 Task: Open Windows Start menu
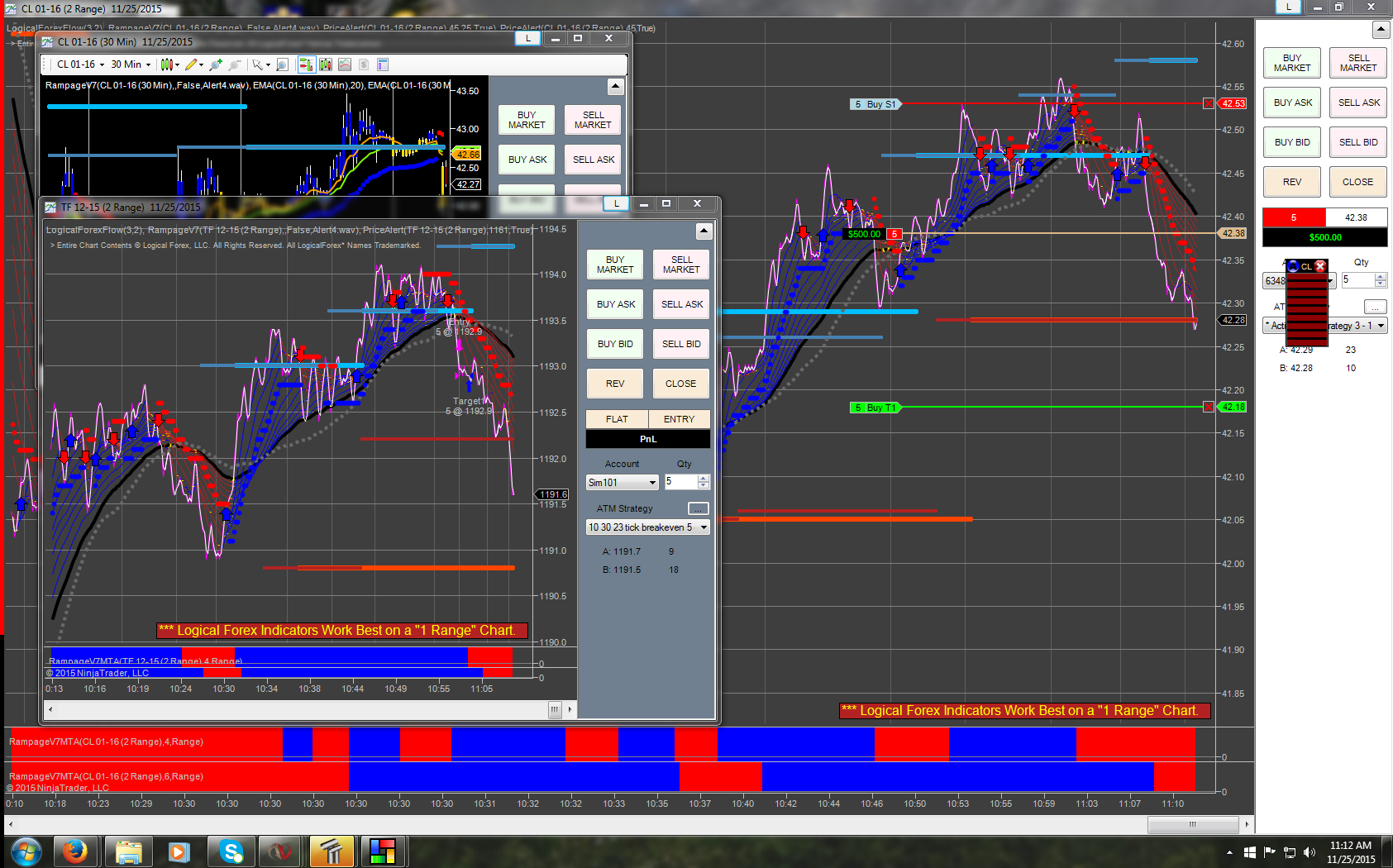click(26, 851)
